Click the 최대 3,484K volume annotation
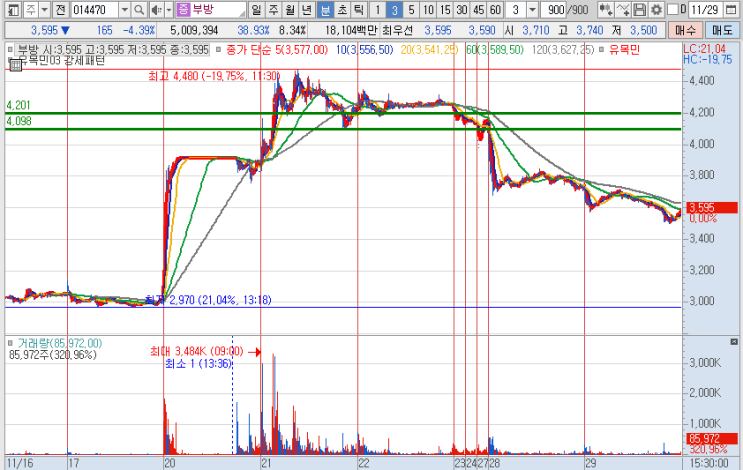This screenshot has width=743, height=470. [197, 351]
